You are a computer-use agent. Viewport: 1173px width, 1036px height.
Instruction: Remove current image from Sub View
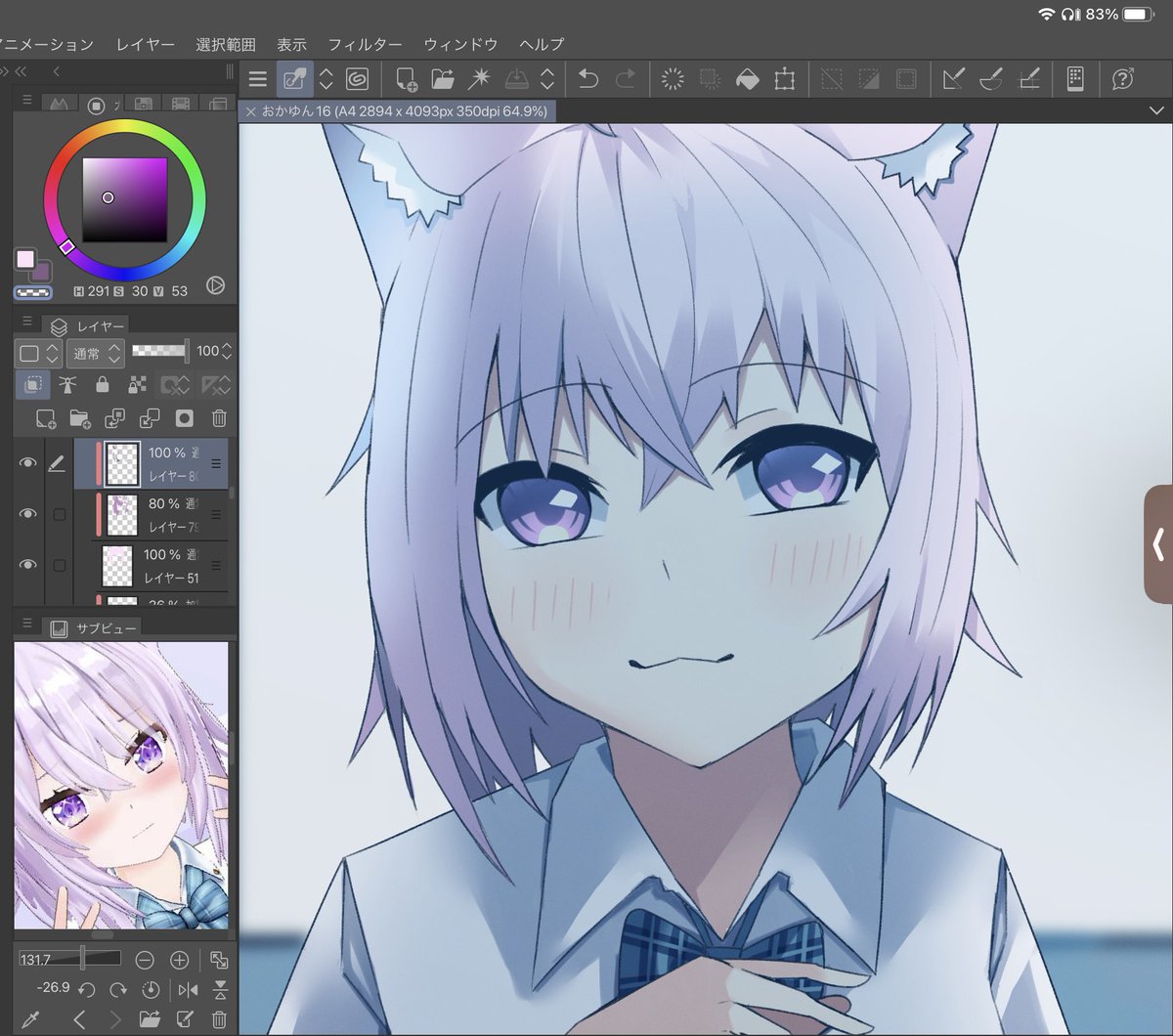click(219, 1020)
